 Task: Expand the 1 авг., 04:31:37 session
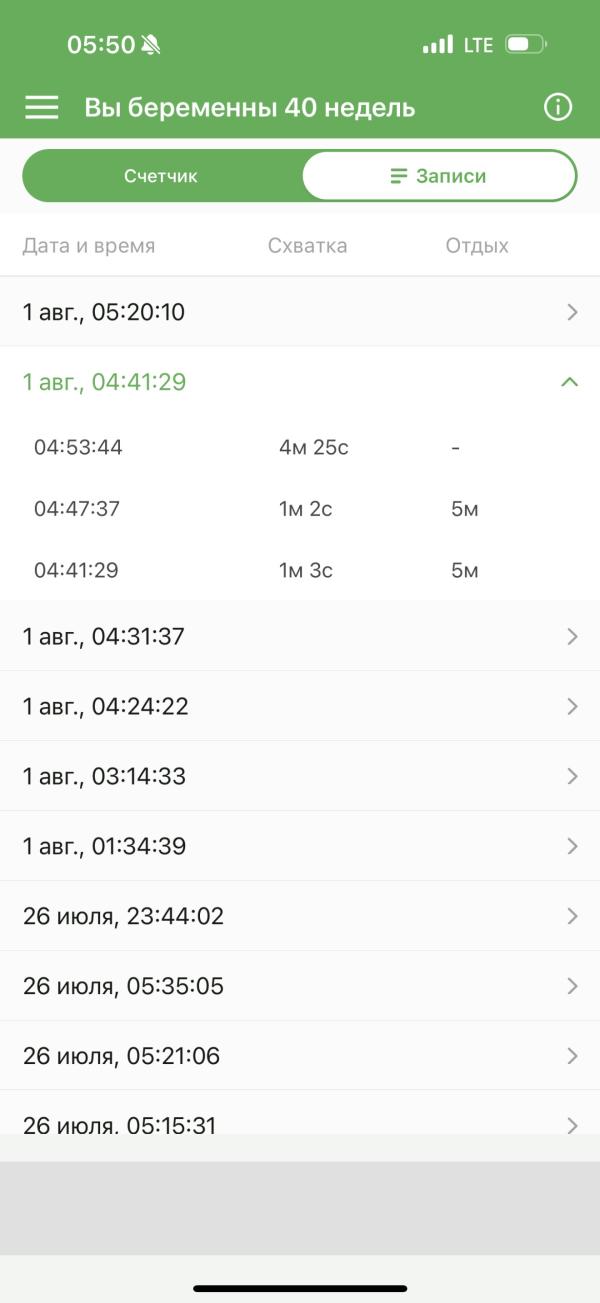[300, 636]
